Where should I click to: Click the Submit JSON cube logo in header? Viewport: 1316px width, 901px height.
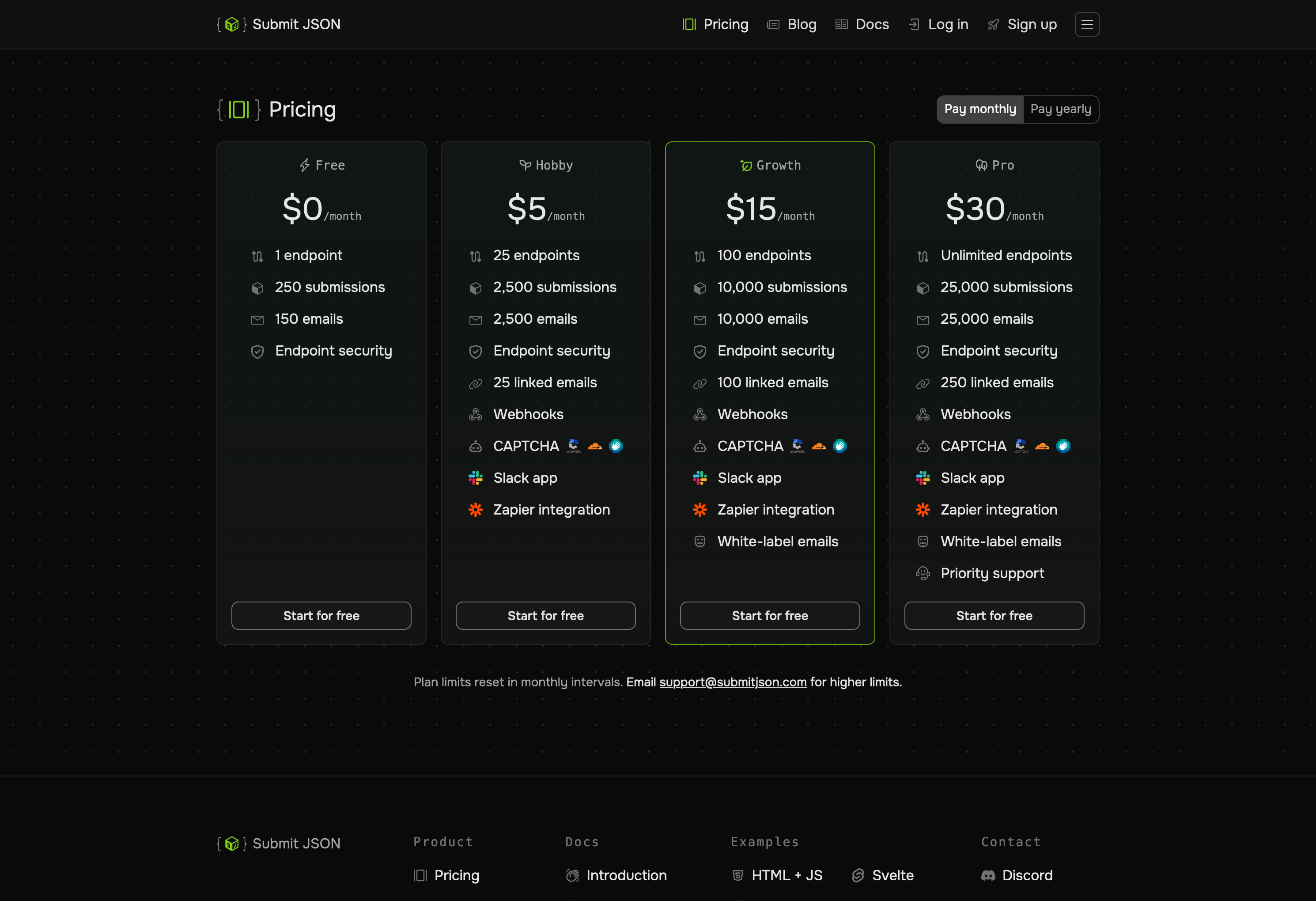(231, 24)
